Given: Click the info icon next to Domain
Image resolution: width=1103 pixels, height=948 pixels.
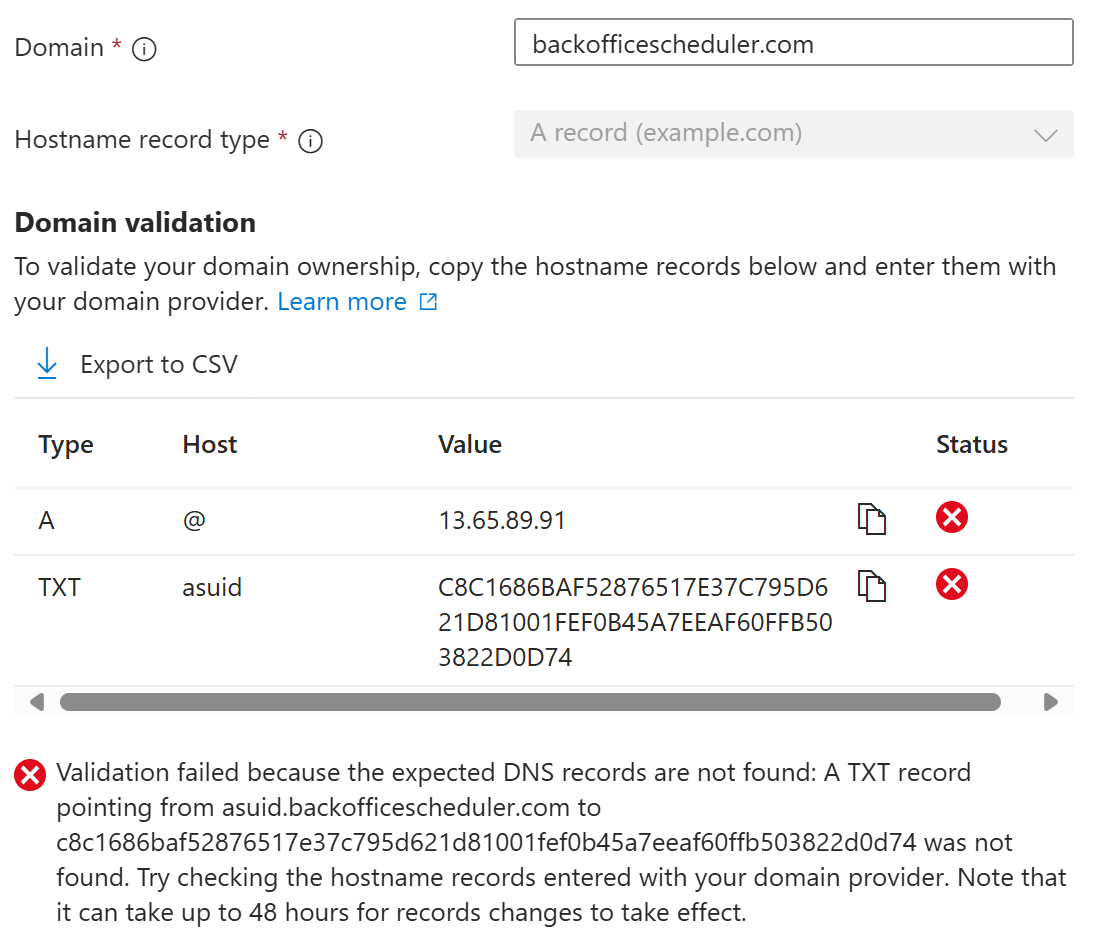Looking at the screenshot, I should 143,47.
